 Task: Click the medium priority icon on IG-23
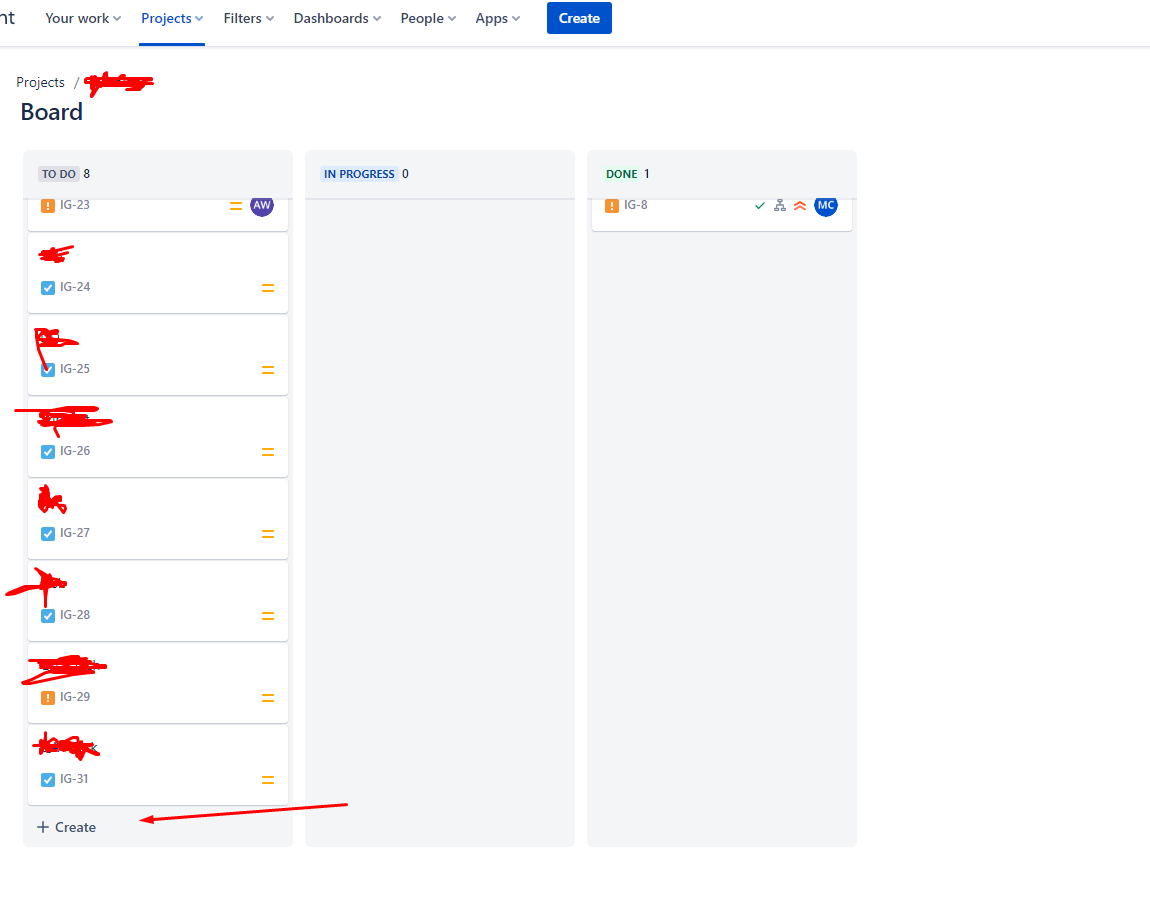[235, 206]
